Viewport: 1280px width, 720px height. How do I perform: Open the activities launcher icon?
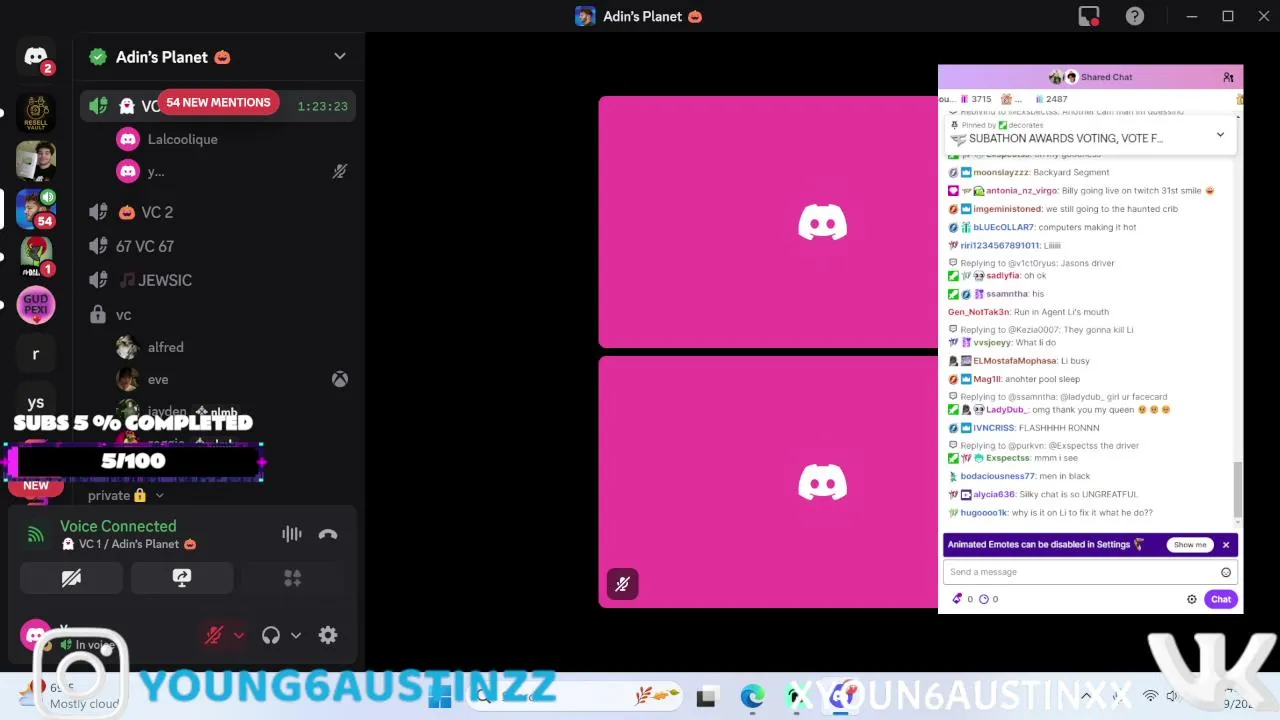(292, 578)
